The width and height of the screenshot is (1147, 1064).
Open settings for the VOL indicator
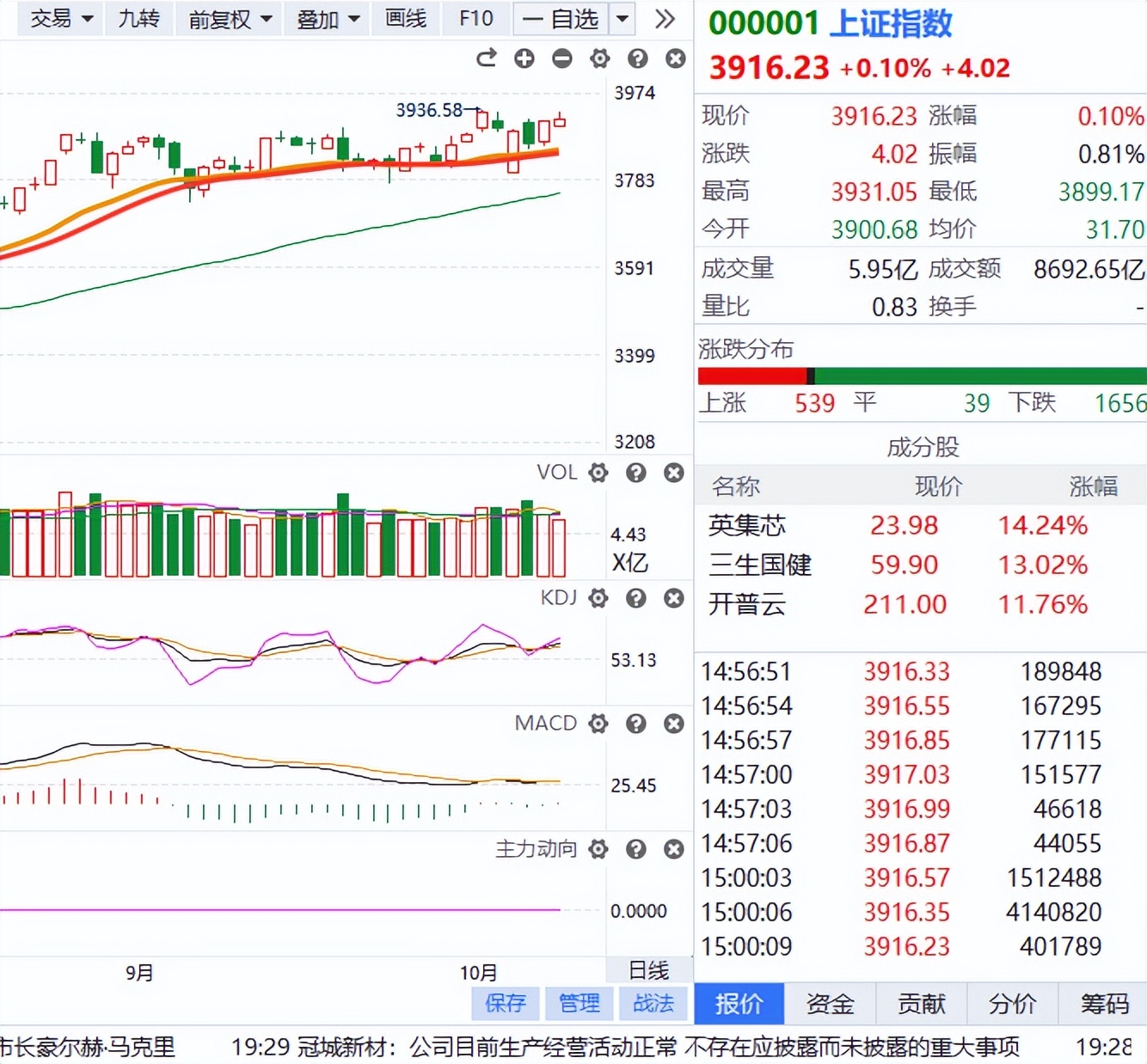coord(598,473)
